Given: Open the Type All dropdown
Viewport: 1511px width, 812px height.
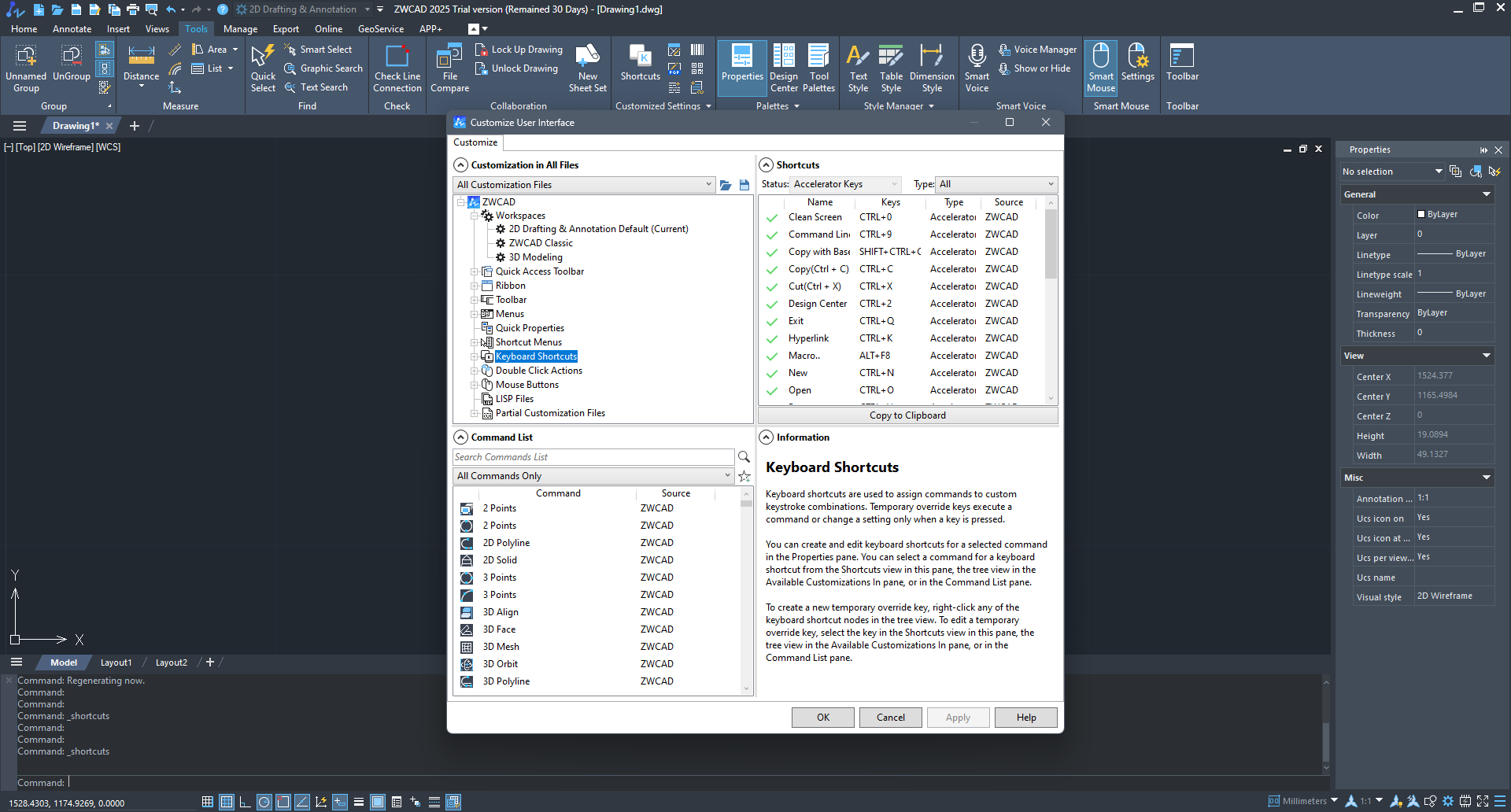Looking at the screenshot, I should [x=996, y=184].
